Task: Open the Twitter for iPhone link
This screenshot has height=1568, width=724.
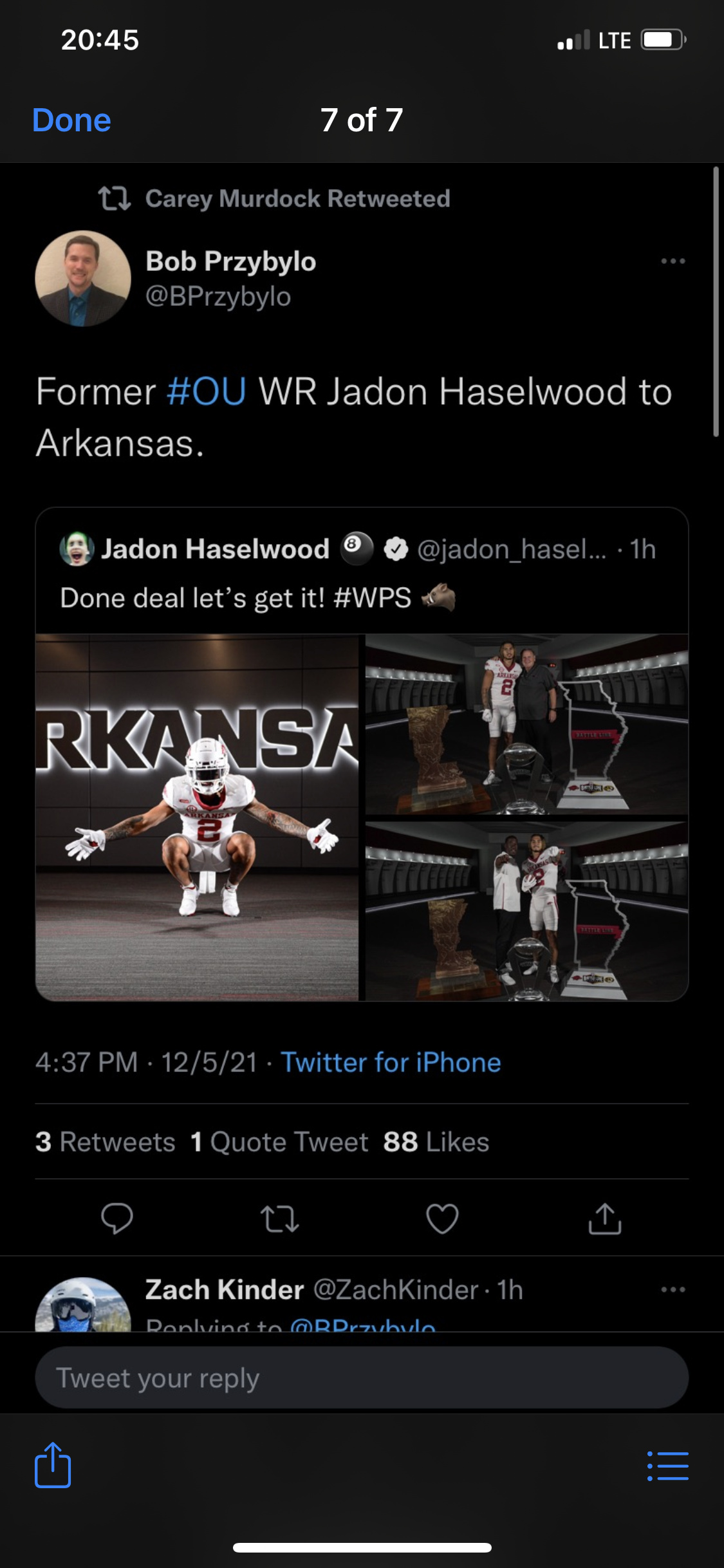Action: coord(391,1062)
